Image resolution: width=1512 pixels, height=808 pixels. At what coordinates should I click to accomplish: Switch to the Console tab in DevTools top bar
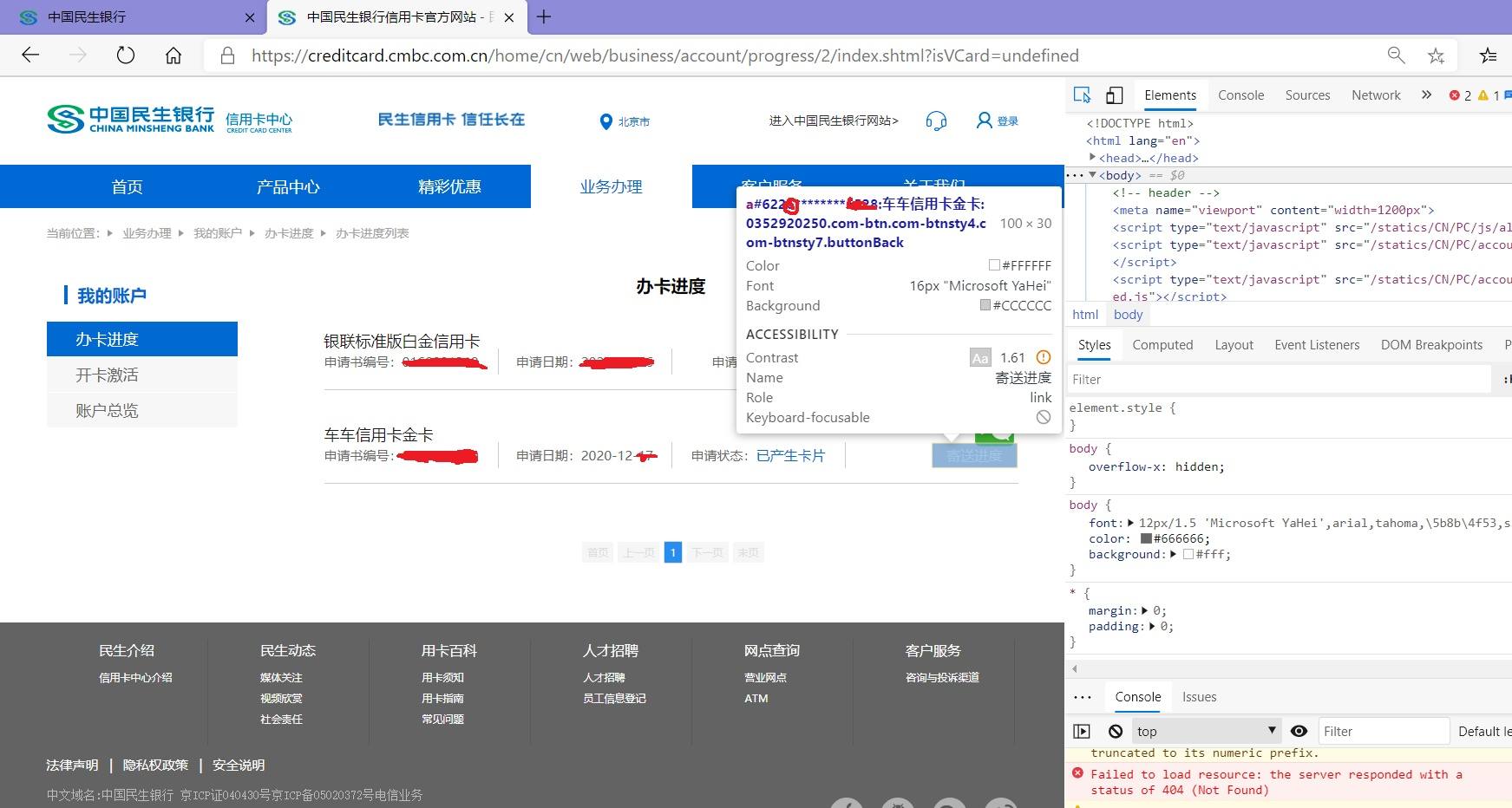[x=1240, y=95]
